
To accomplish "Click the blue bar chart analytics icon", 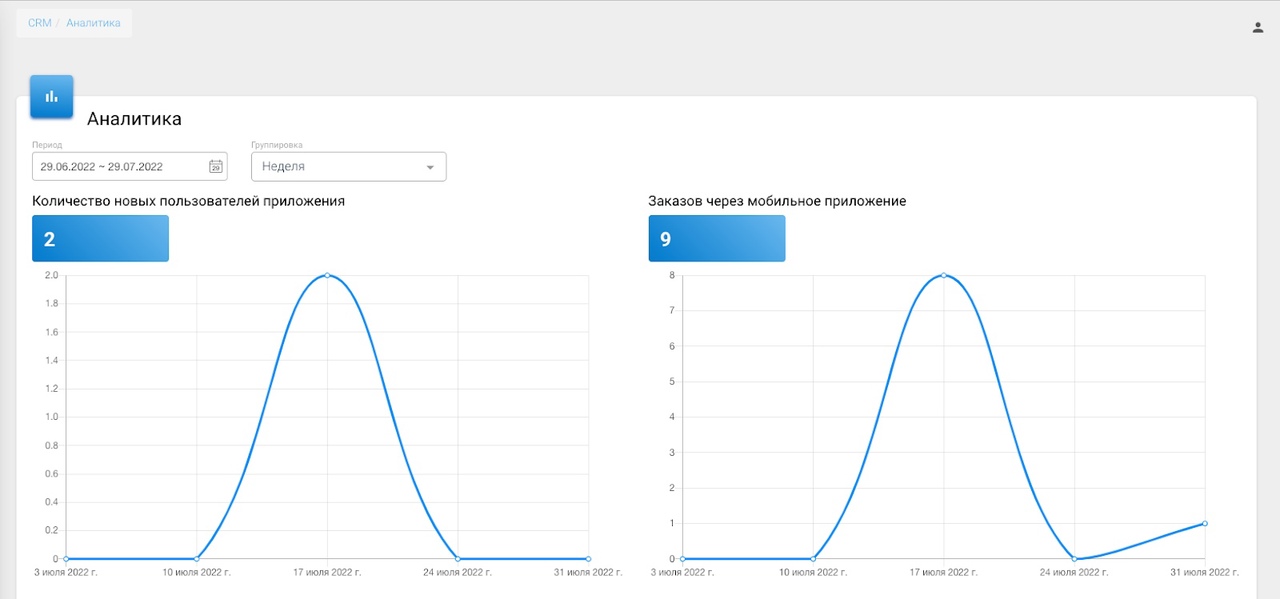I will tap(51, 96).
